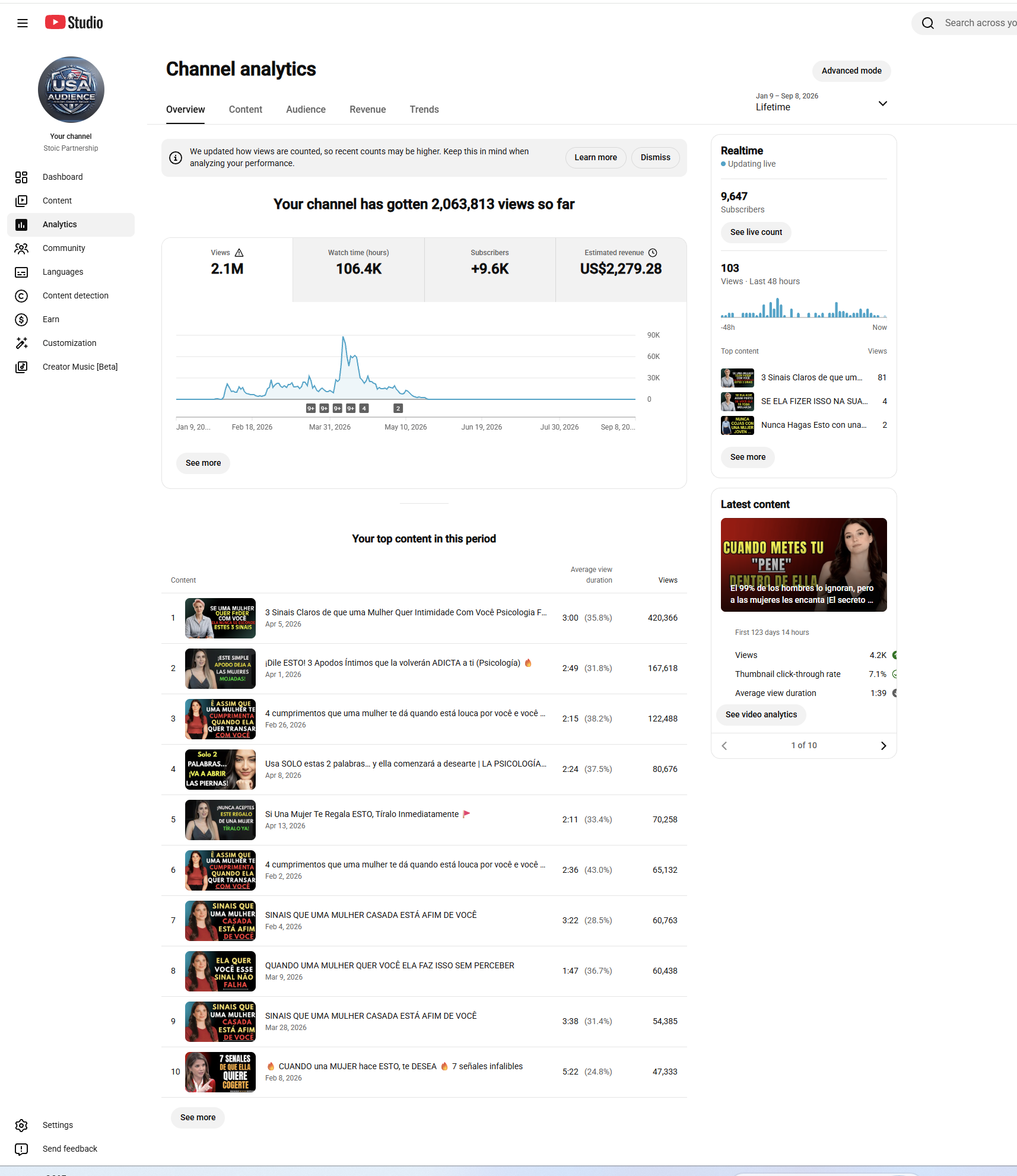Switch to the Audience tab
This screenshot has width=1017, height=1176.
306,109
